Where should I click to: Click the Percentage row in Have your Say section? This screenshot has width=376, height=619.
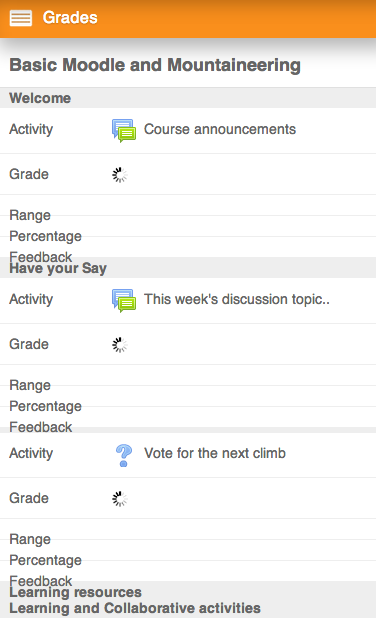click(188, 406)
